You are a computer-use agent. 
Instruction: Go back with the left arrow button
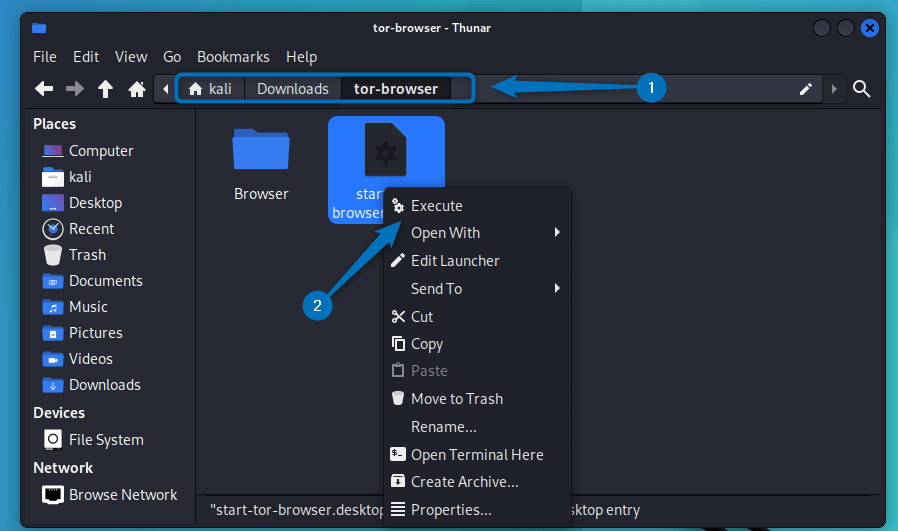[44, 89]
